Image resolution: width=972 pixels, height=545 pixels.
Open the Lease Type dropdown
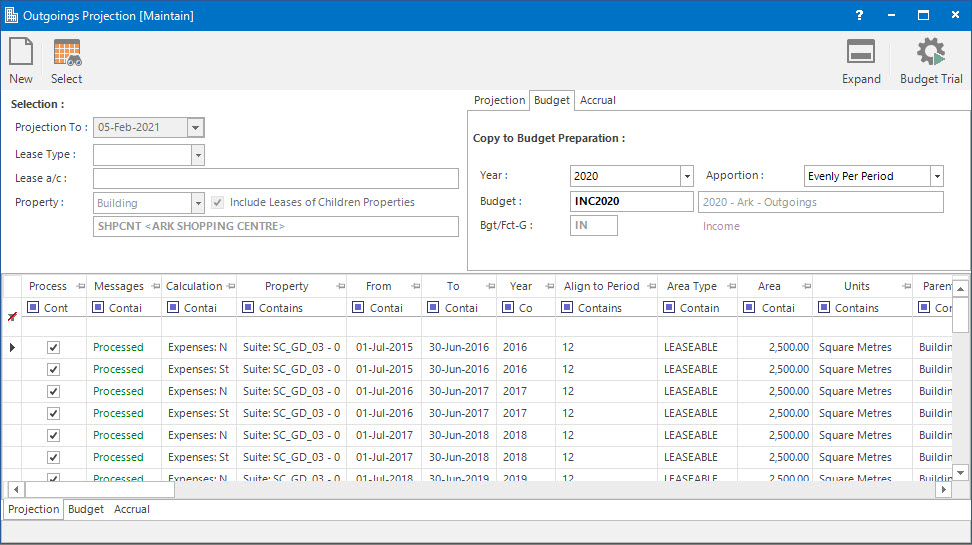pyautogui.click(x=197, y=155)
